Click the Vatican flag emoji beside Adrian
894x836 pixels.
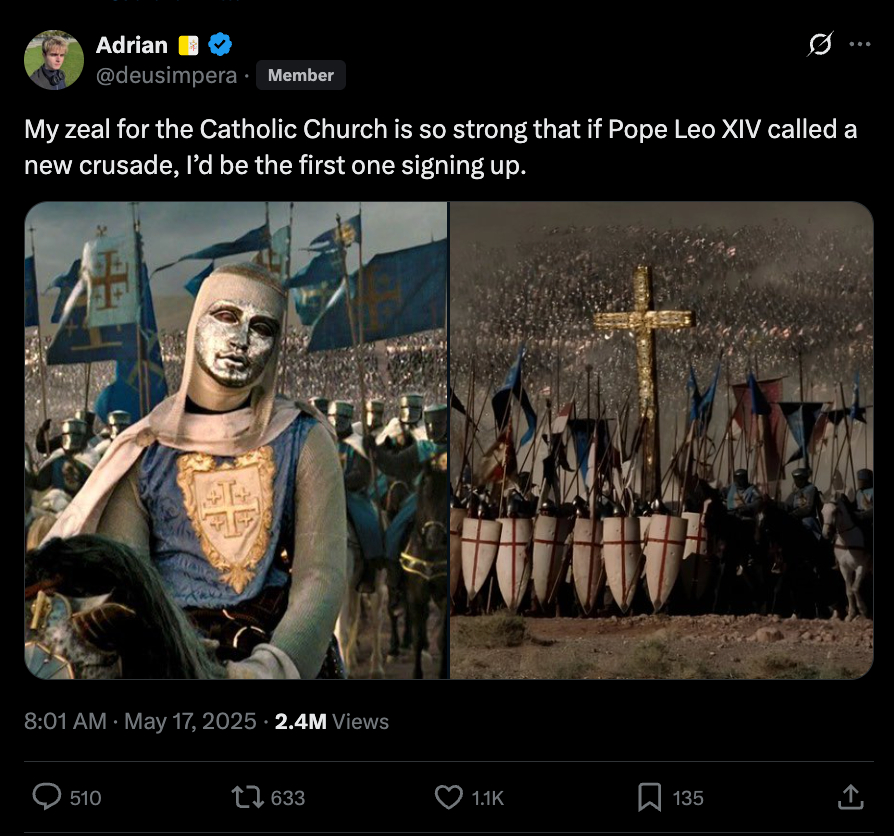pyautogui.click(x=189, y=45)
